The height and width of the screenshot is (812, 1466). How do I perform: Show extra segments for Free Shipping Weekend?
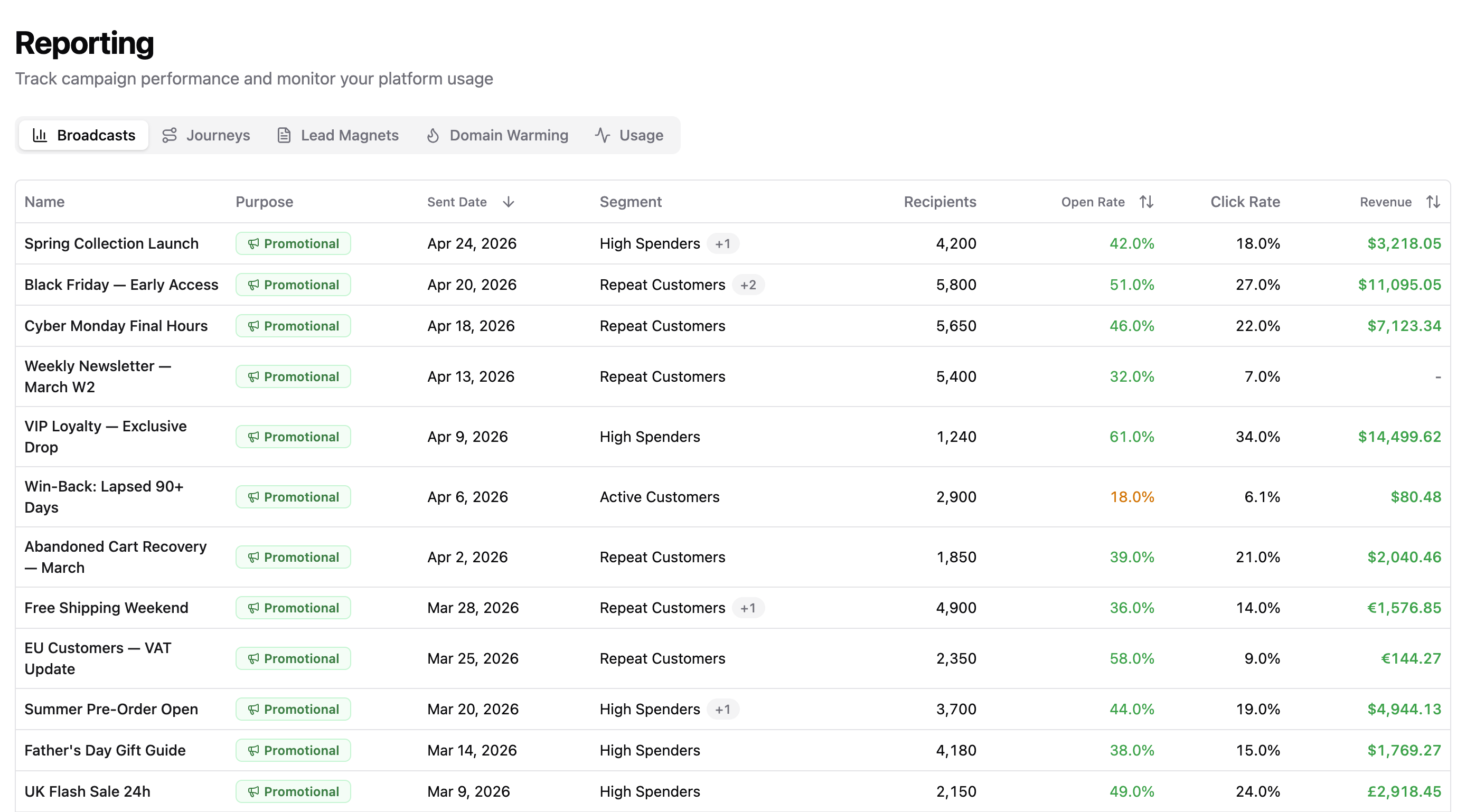click(748, 608)
